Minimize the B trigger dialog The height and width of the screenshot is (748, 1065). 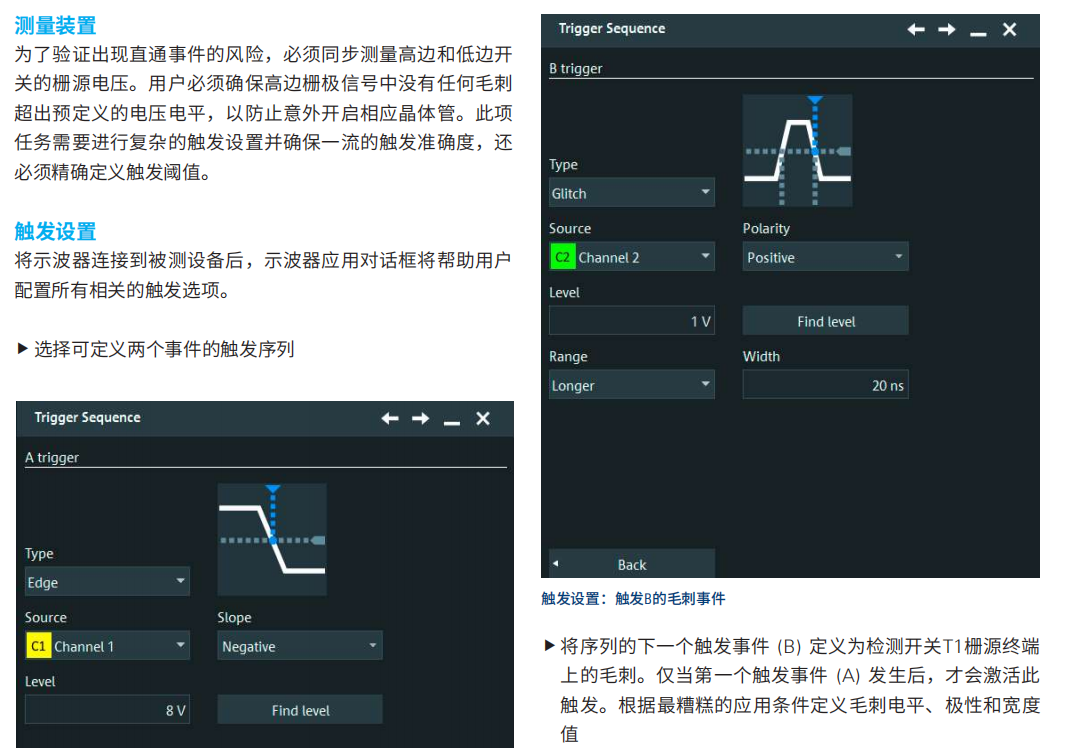click(978, 33)
